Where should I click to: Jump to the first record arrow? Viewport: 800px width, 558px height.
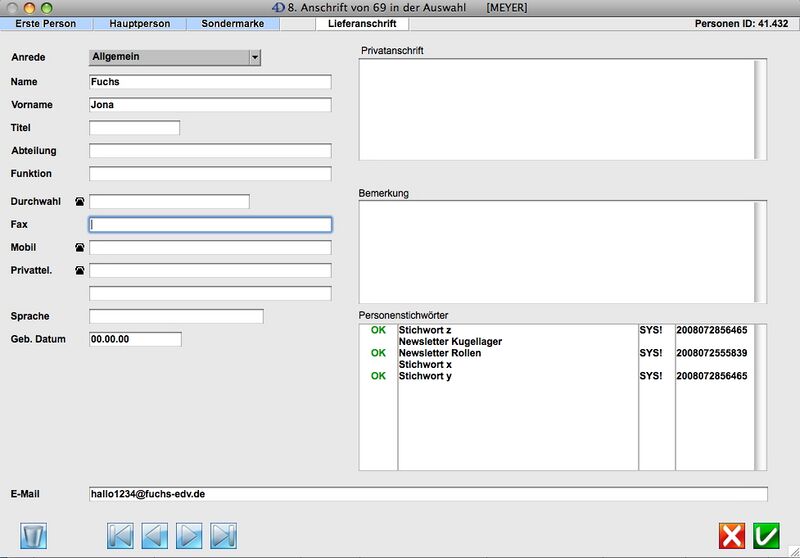[120, 535]
